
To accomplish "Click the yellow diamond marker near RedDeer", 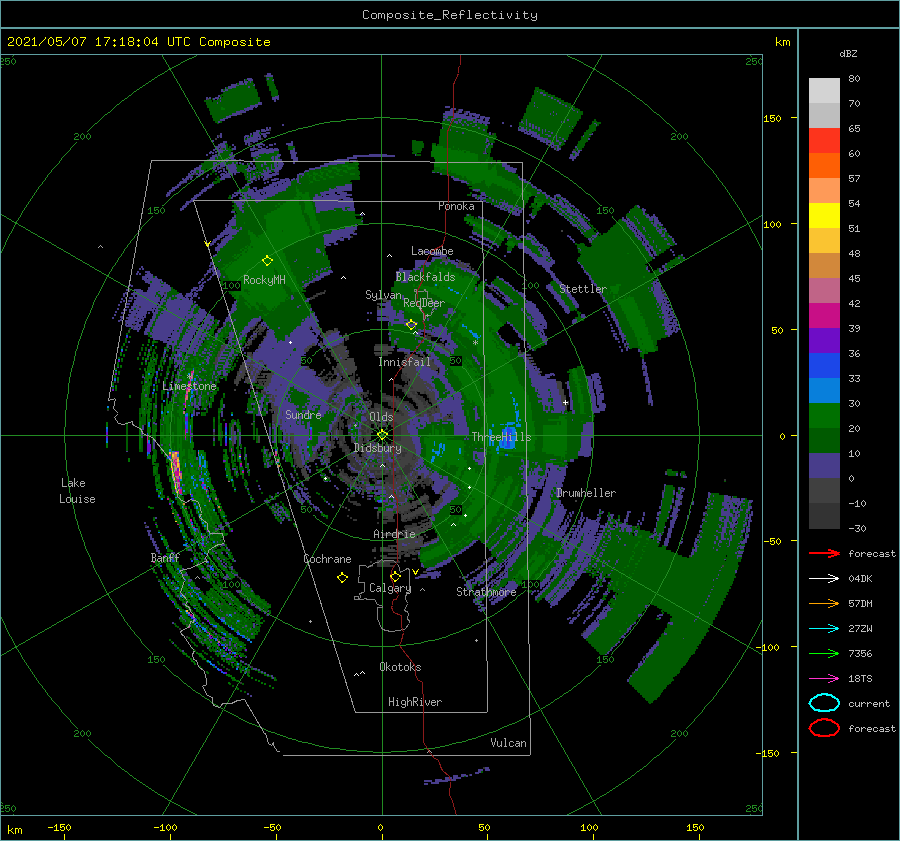I will coord(411,325).
